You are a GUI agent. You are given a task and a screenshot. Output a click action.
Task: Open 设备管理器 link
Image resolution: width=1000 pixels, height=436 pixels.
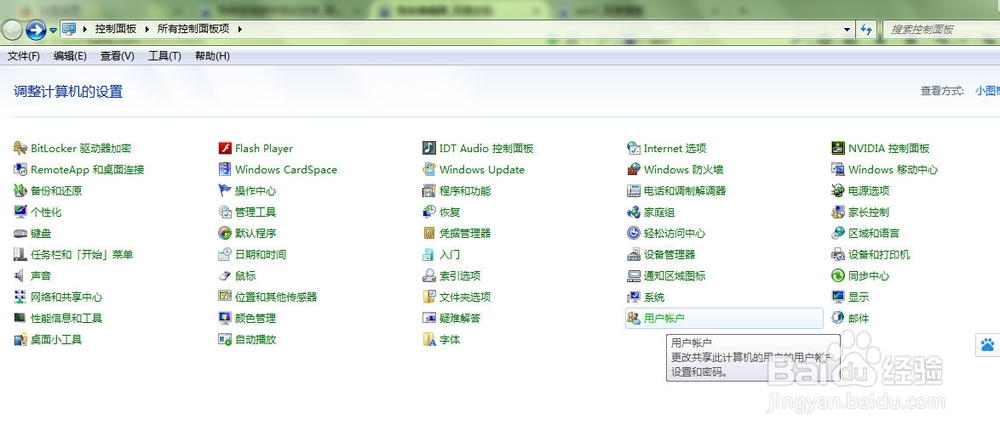(670, 255)
